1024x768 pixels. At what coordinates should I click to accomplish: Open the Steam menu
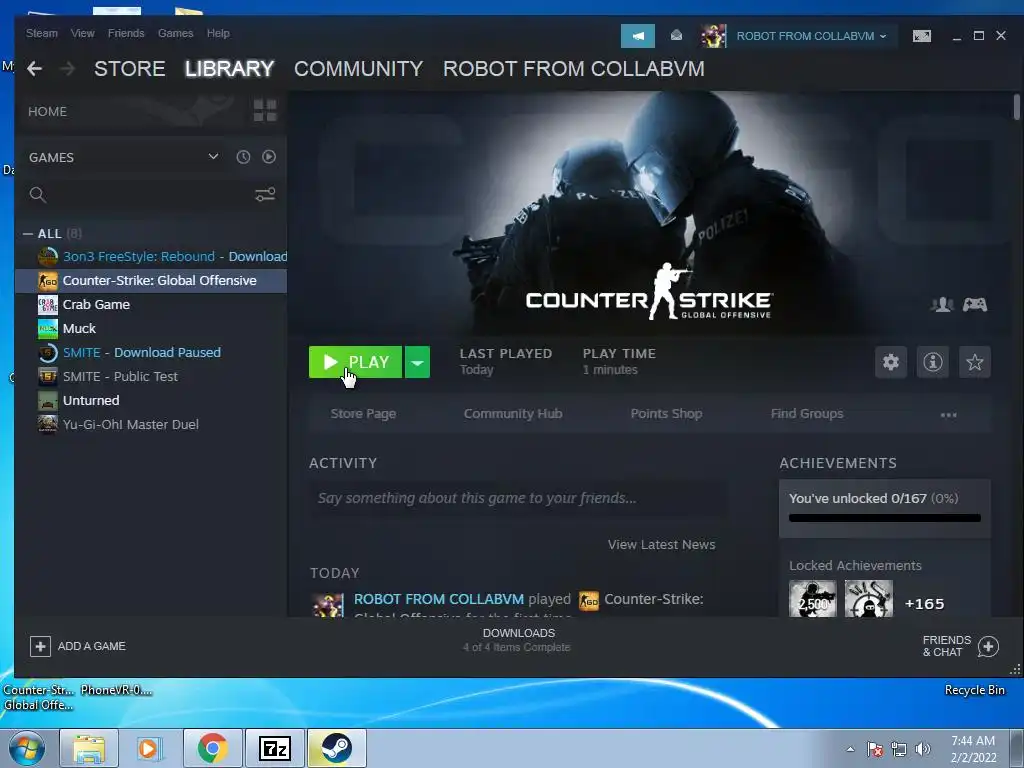coord(42,33)
